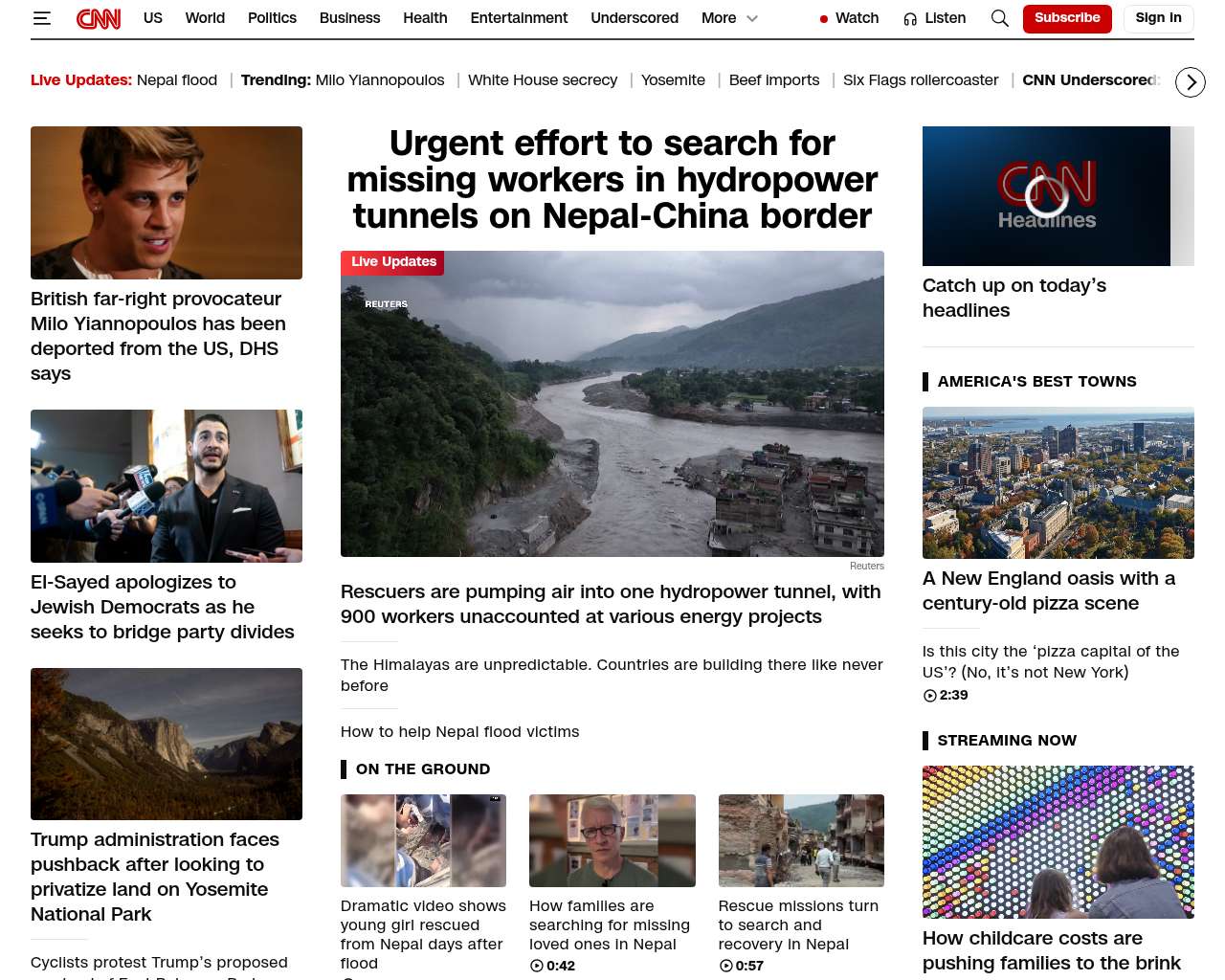This screenshot has width=1225, height=980.
Task: Open the CNN Underscored trending label
Action: pyautogui.click(x=1091, y=80)
